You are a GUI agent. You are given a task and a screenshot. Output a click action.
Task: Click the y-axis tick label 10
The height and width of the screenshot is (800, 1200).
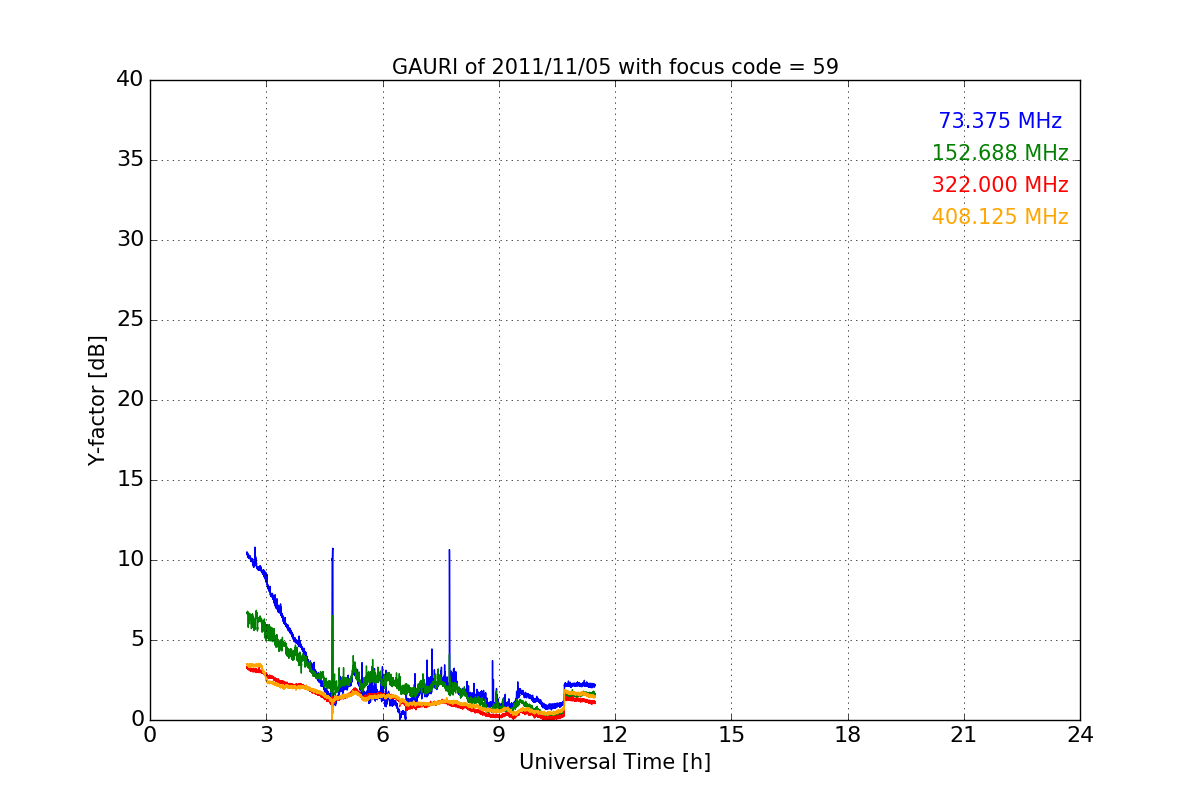130,560
